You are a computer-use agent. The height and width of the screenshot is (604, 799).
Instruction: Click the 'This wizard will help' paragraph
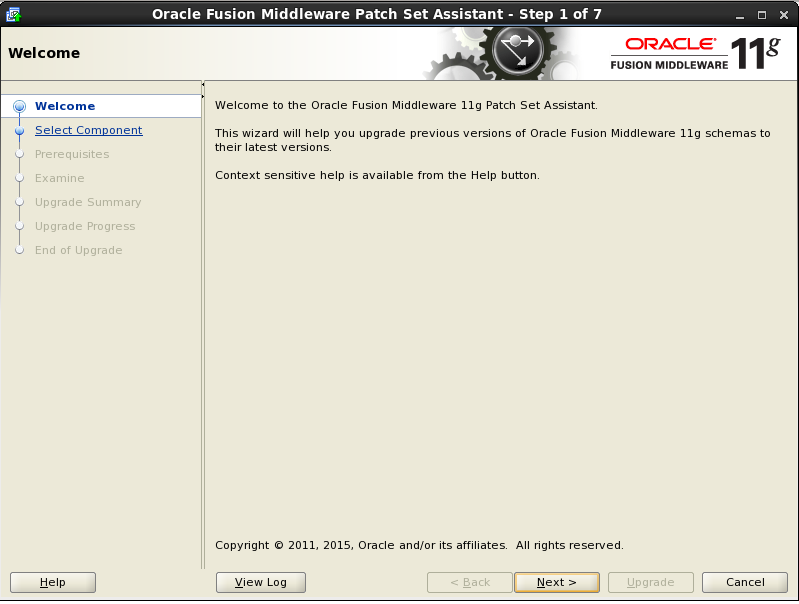point(493,140)
